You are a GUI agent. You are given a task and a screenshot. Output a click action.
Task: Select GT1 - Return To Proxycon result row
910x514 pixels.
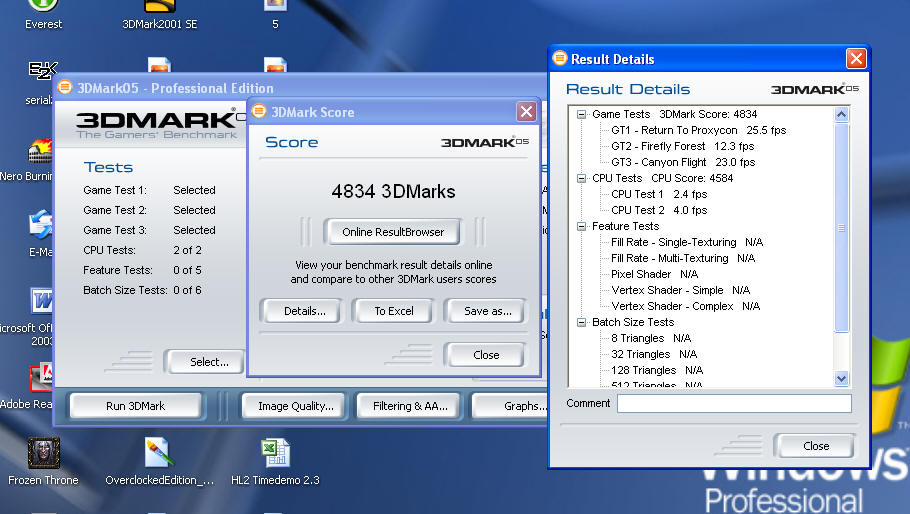point(698,131)
